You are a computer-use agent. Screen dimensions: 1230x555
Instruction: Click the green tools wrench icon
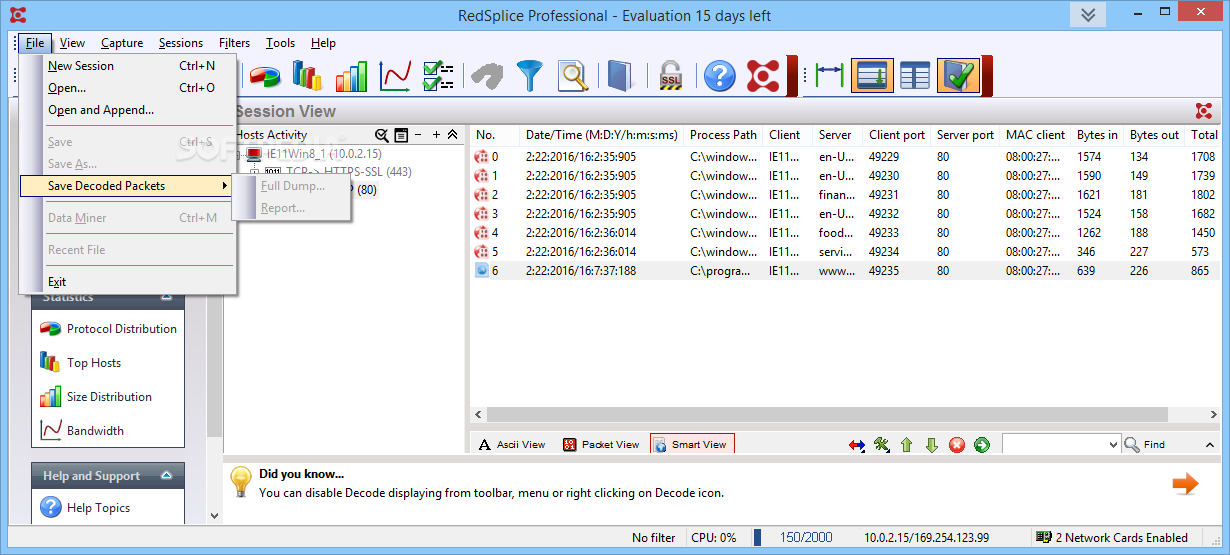[x=882, y=445]
